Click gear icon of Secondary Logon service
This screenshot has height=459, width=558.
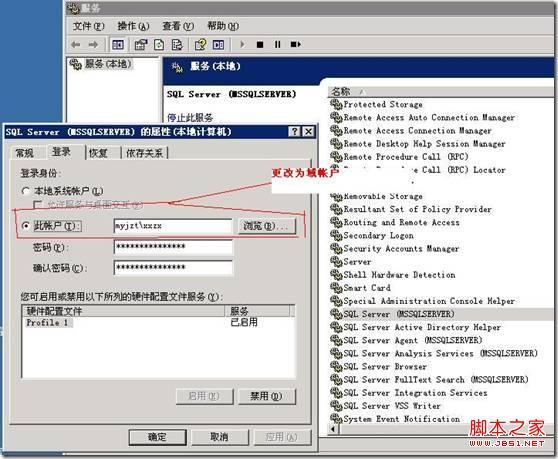[336, 235]
